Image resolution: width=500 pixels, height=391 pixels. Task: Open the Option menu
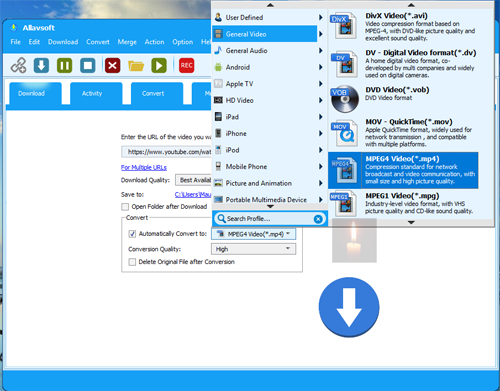click(183, 42)
